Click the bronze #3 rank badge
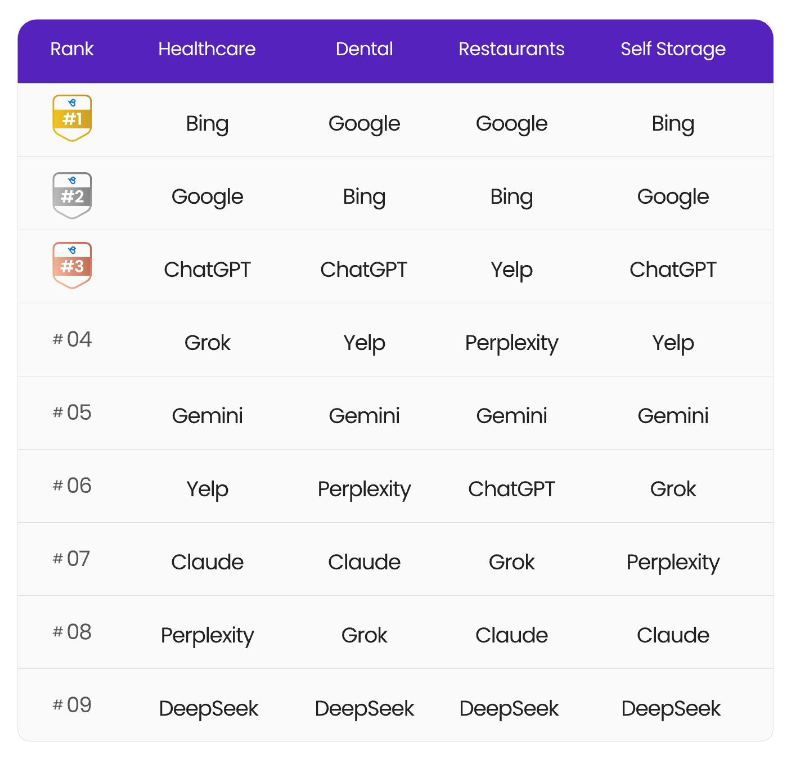This screenshot has width=794, height=769. [x=72, y=265]
